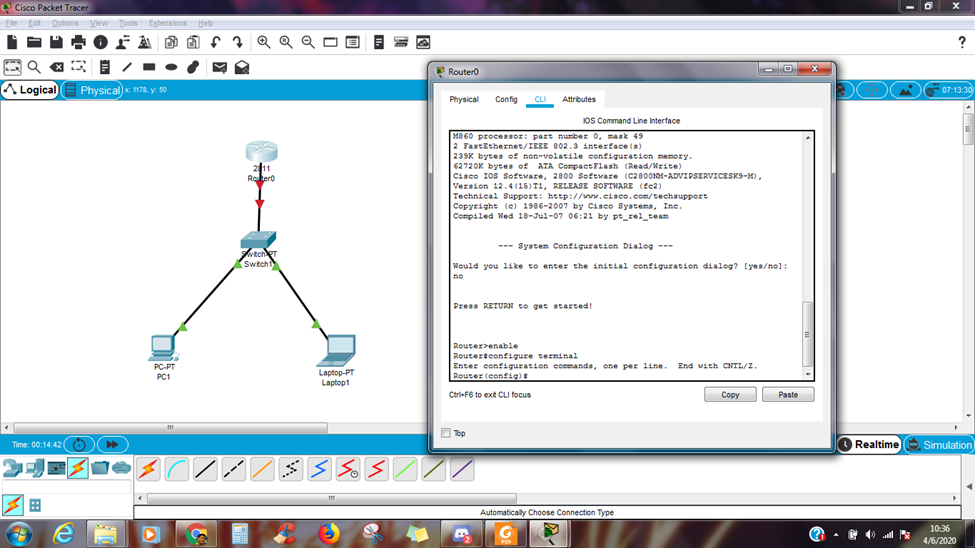The image size is (975, 548).
Task: Click inside the IOS CLI terminal
Action: [627, 256]
